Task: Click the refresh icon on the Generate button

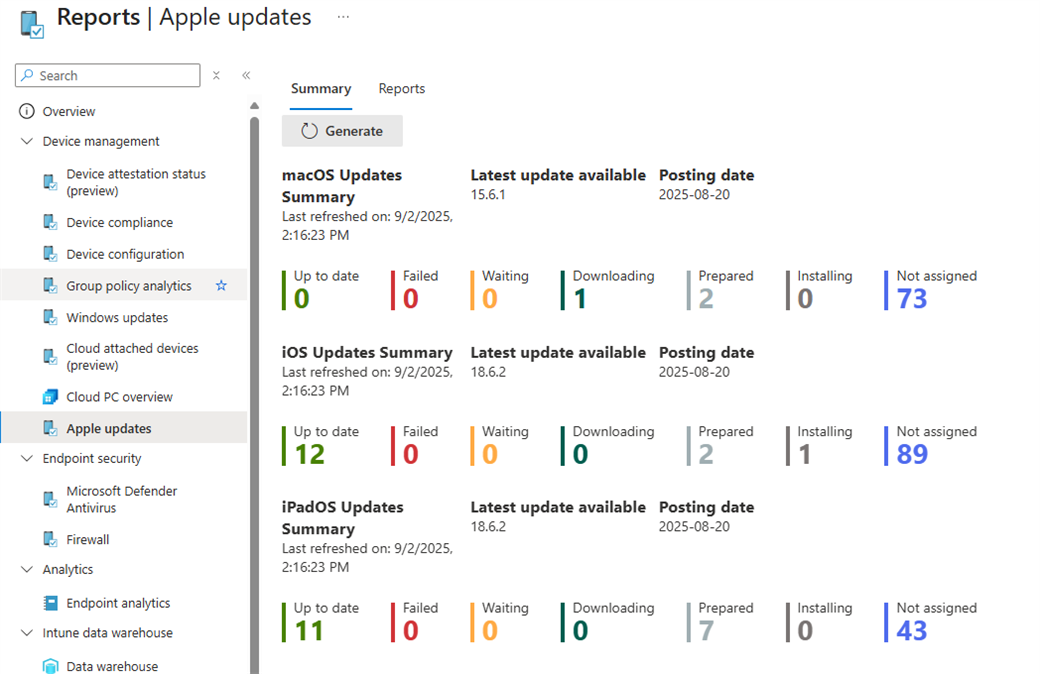Action: point(310,131)
